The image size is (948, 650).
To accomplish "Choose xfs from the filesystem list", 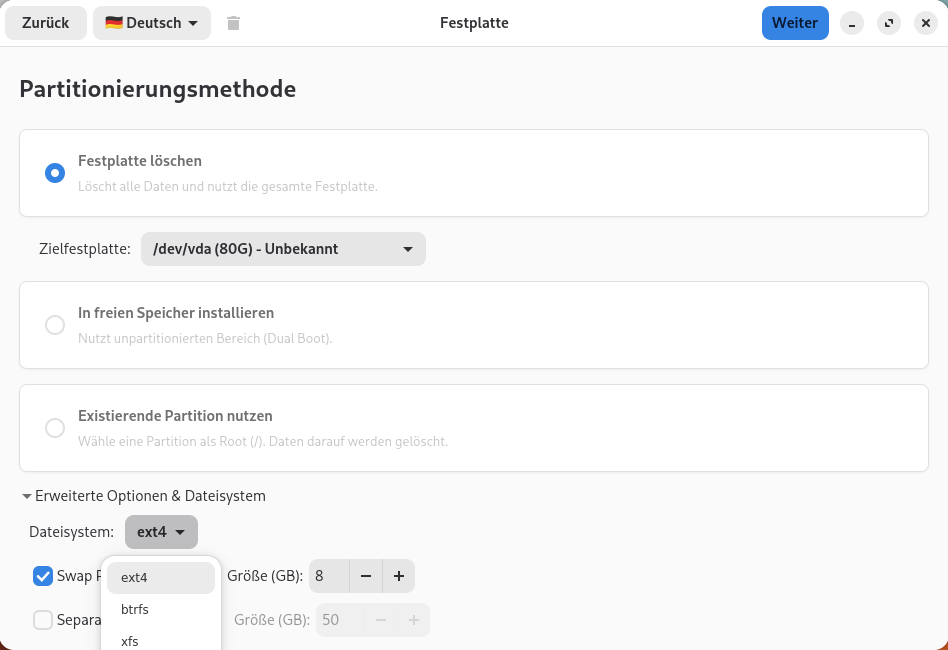I will [130, 640].
